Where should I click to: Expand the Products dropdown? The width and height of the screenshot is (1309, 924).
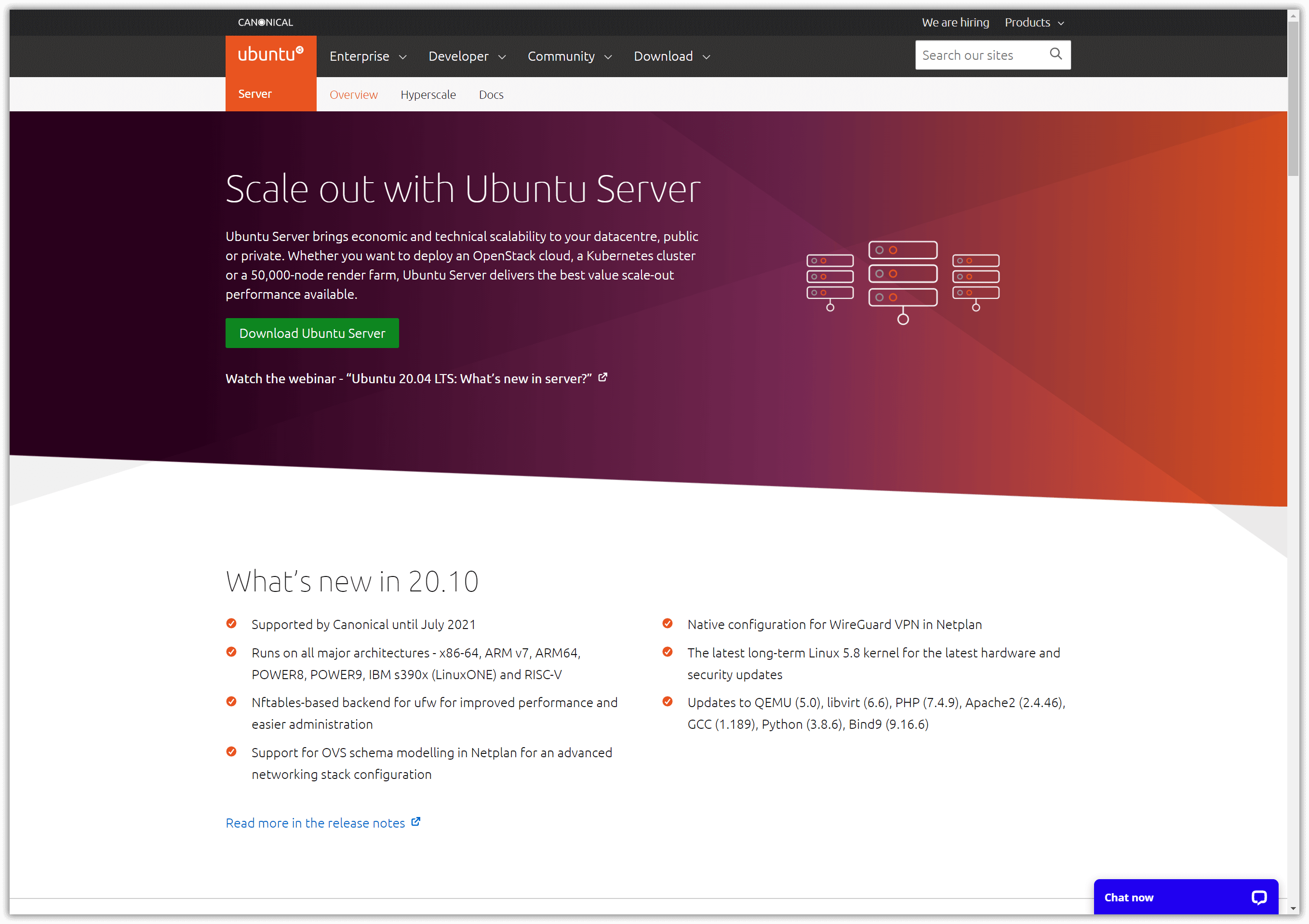point(1034,22)
